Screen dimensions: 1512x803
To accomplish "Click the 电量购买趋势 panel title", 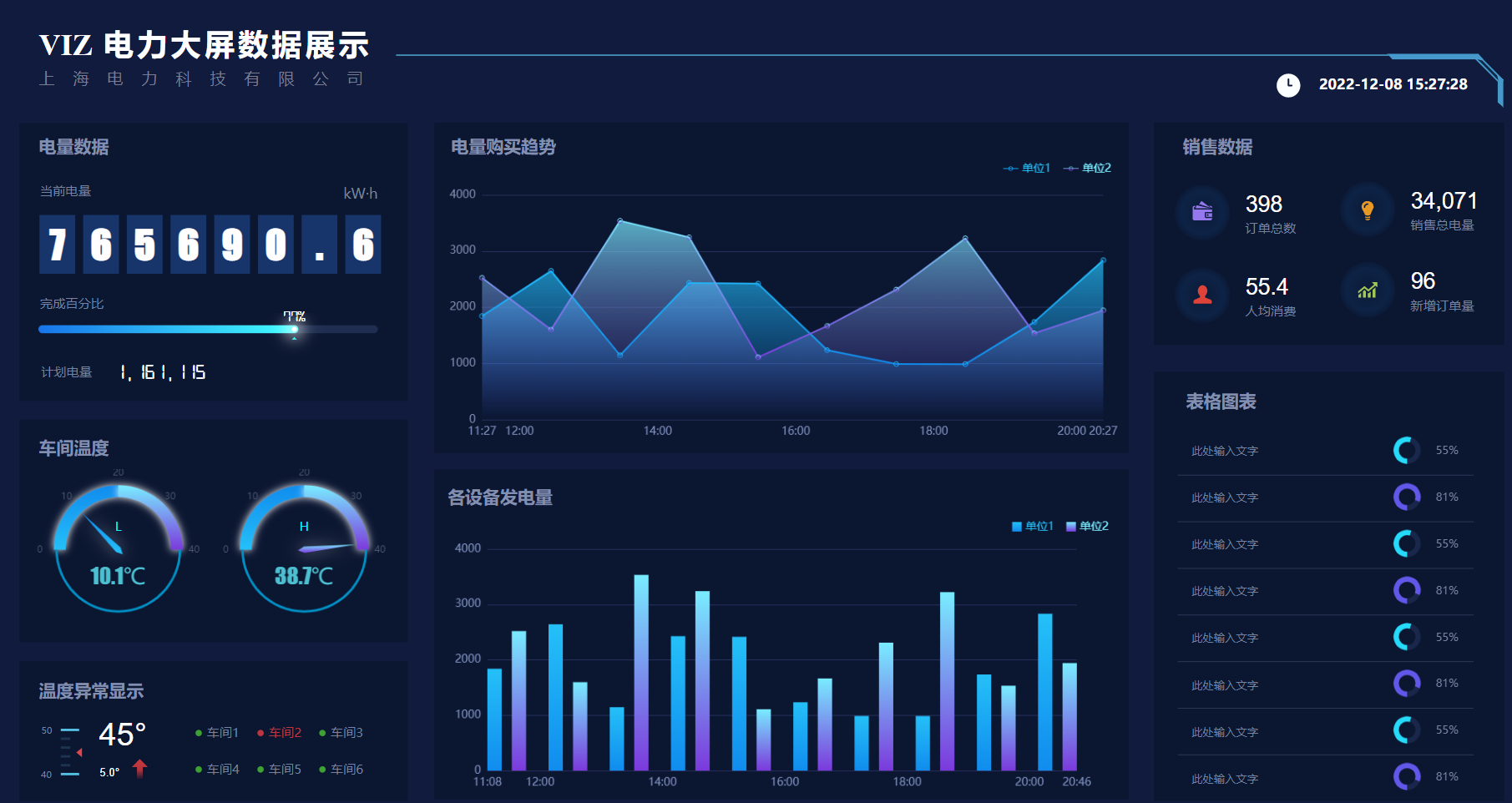I will 503,148.
